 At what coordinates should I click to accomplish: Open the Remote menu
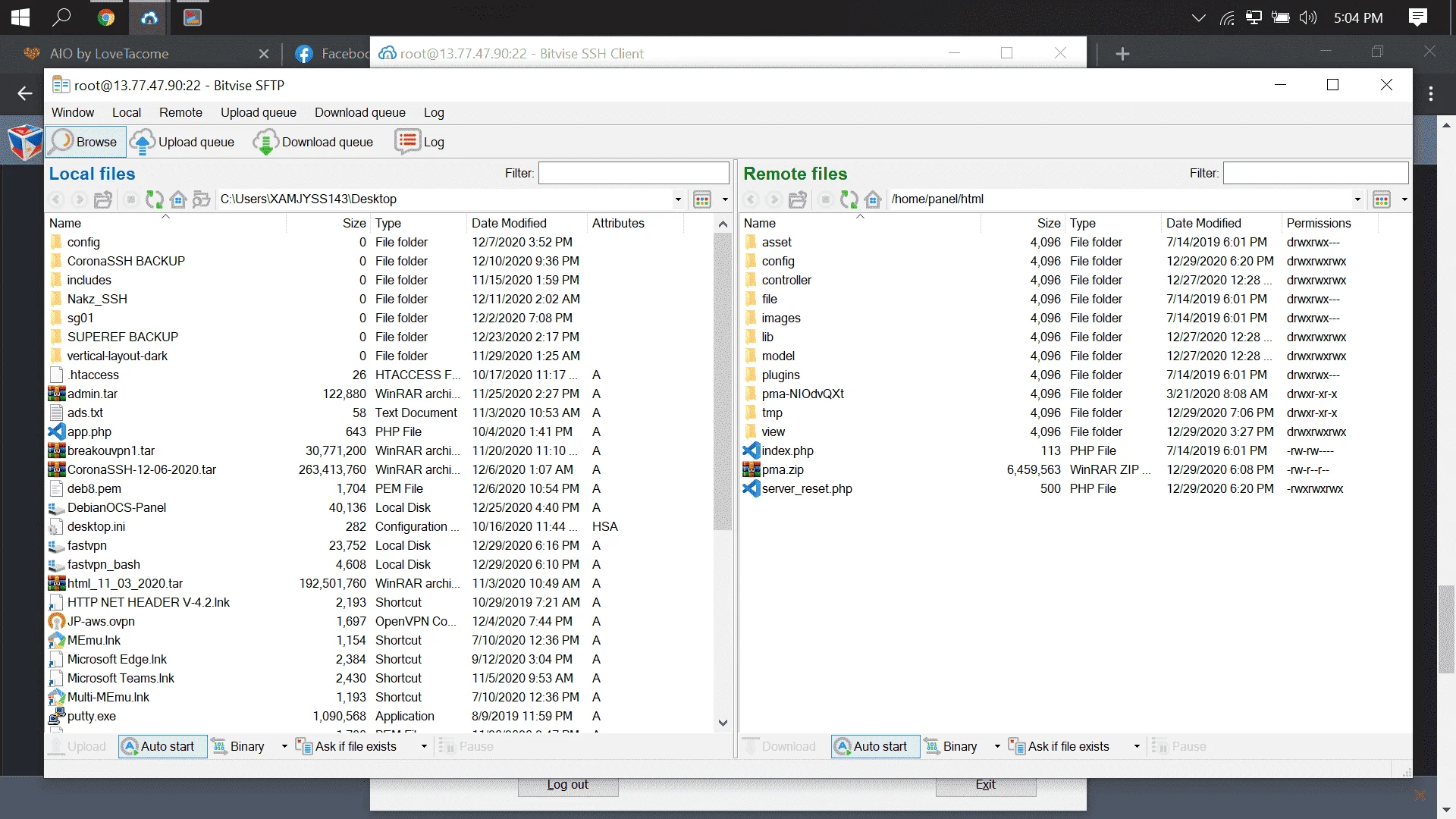180,112
